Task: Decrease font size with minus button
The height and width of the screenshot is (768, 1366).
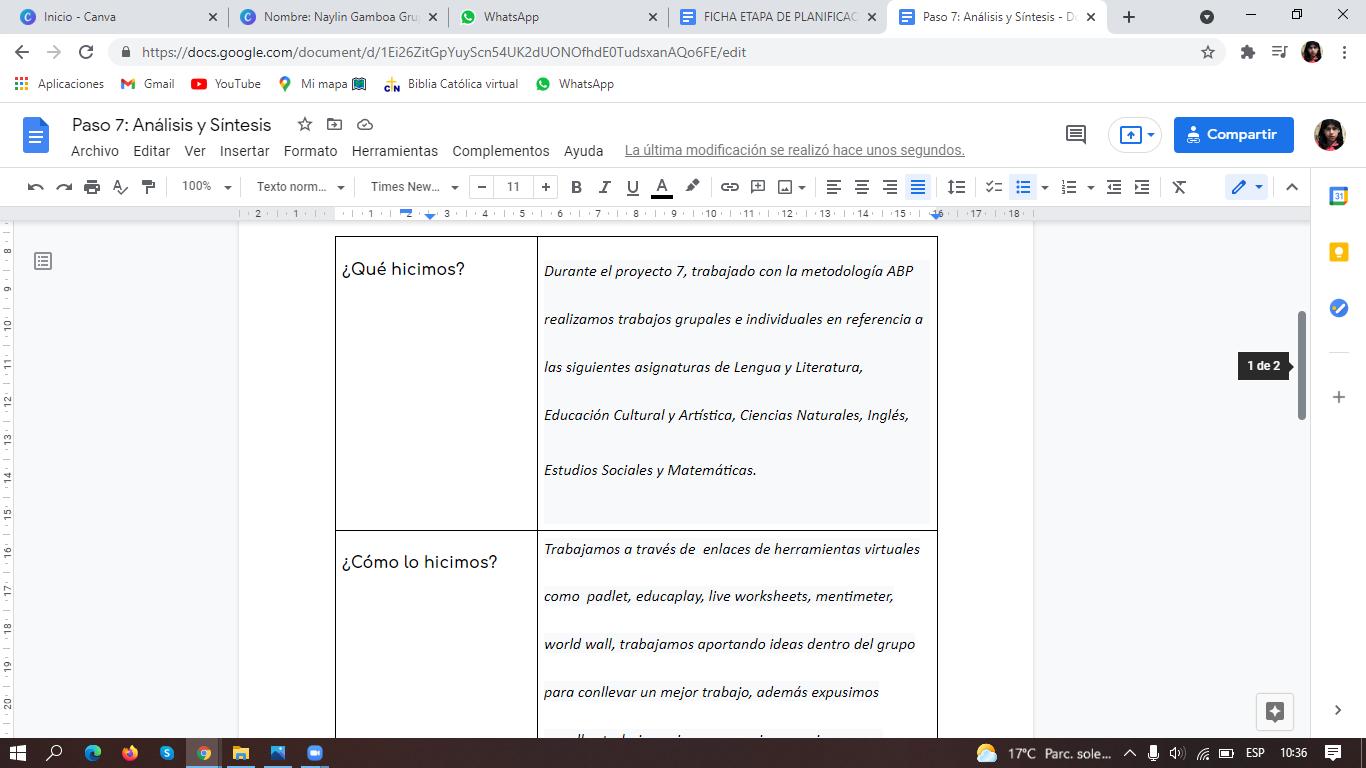Action: (x=482, y=187)
